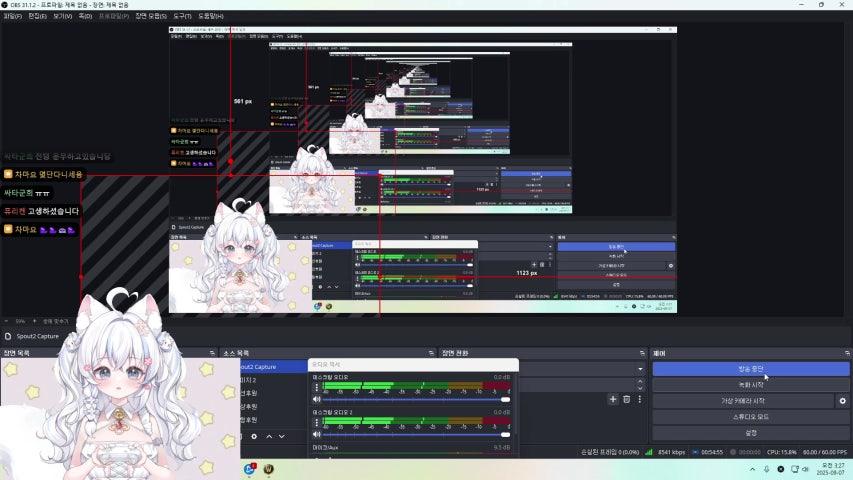The height and width of the screenshot is (480, 853).
Task: Click the streaming time status icon
Action: 695,452
